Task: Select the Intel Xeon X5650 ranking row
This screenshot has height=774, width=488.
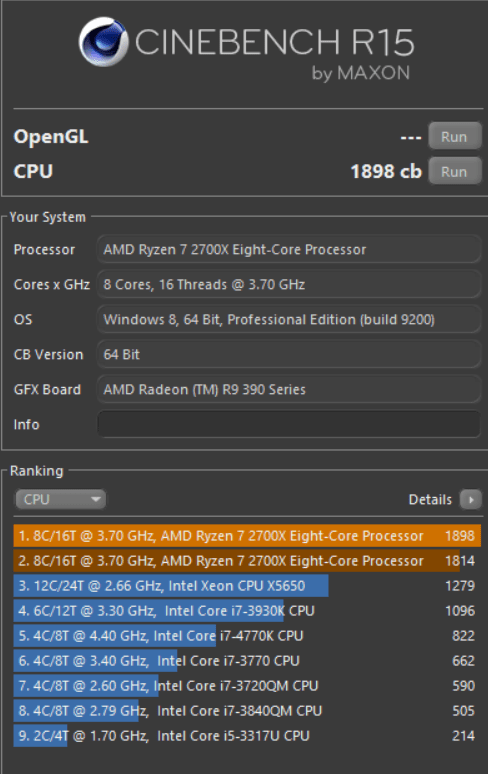Action: point(247,586)
